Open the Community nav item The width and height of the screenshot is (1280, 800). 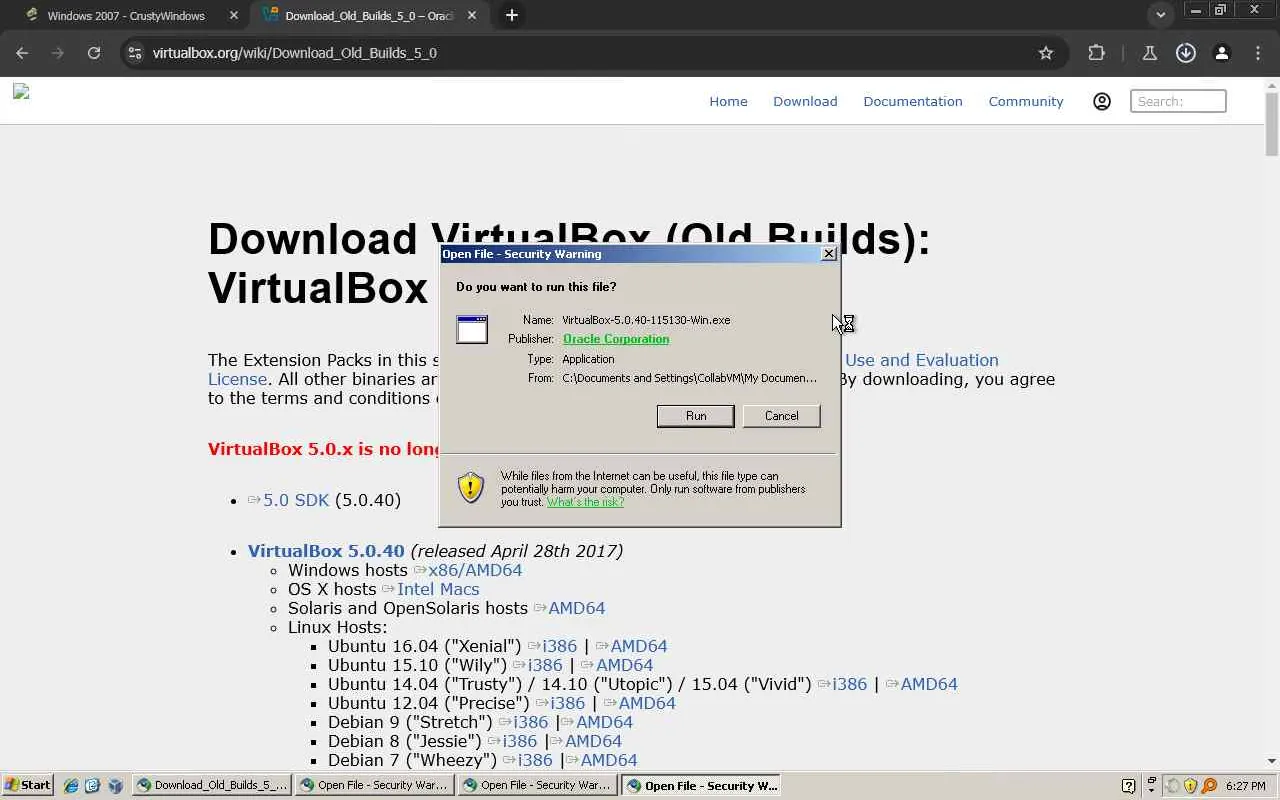(1026, 101)
